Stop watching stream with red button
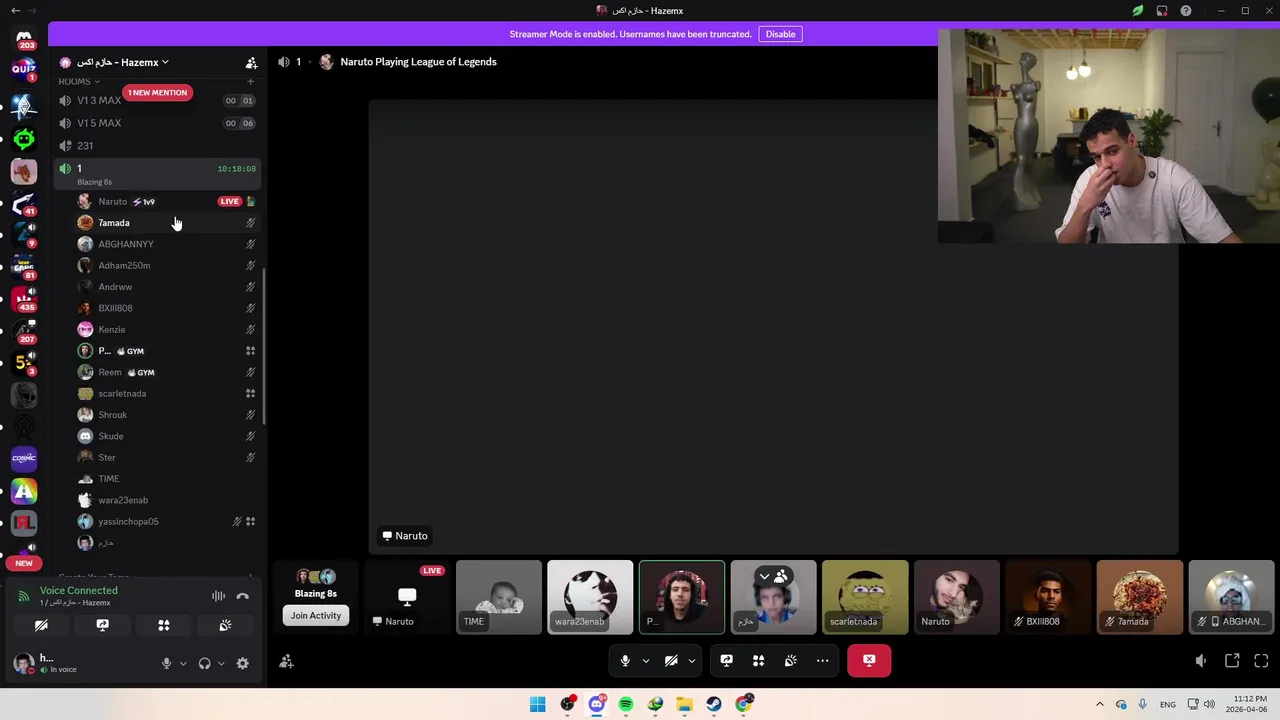This screenshot has height=720, width=1280. (x=869, y=660)
